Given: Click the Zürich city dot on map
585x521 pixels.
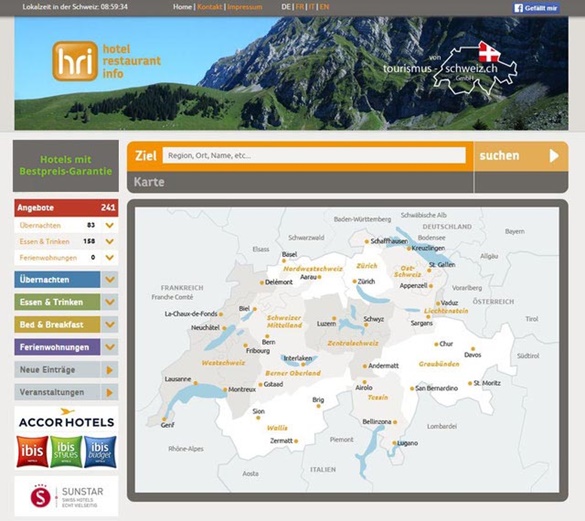Looking at the screenshot, I should click(354, 281).
